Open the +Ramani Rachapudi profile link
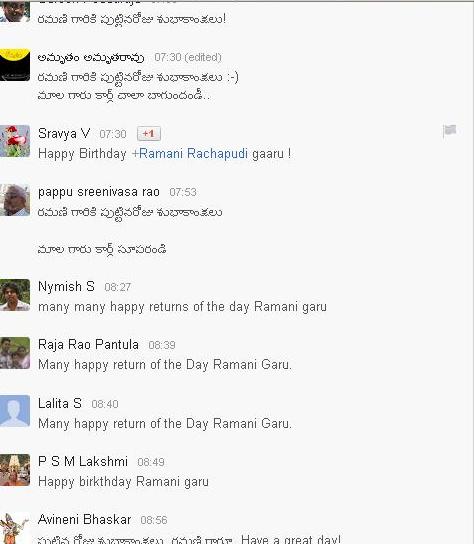 click(190, 153)
